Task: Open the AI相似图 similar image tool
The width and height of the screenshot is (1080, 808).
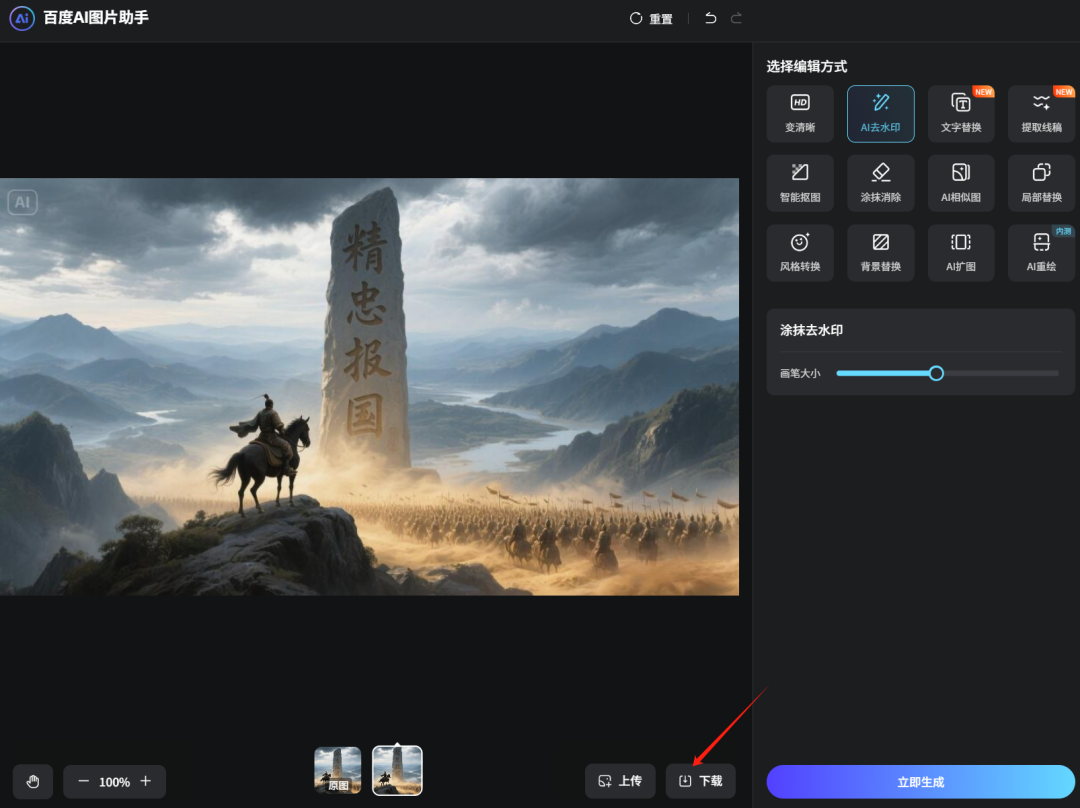Action: coord(961,183)
